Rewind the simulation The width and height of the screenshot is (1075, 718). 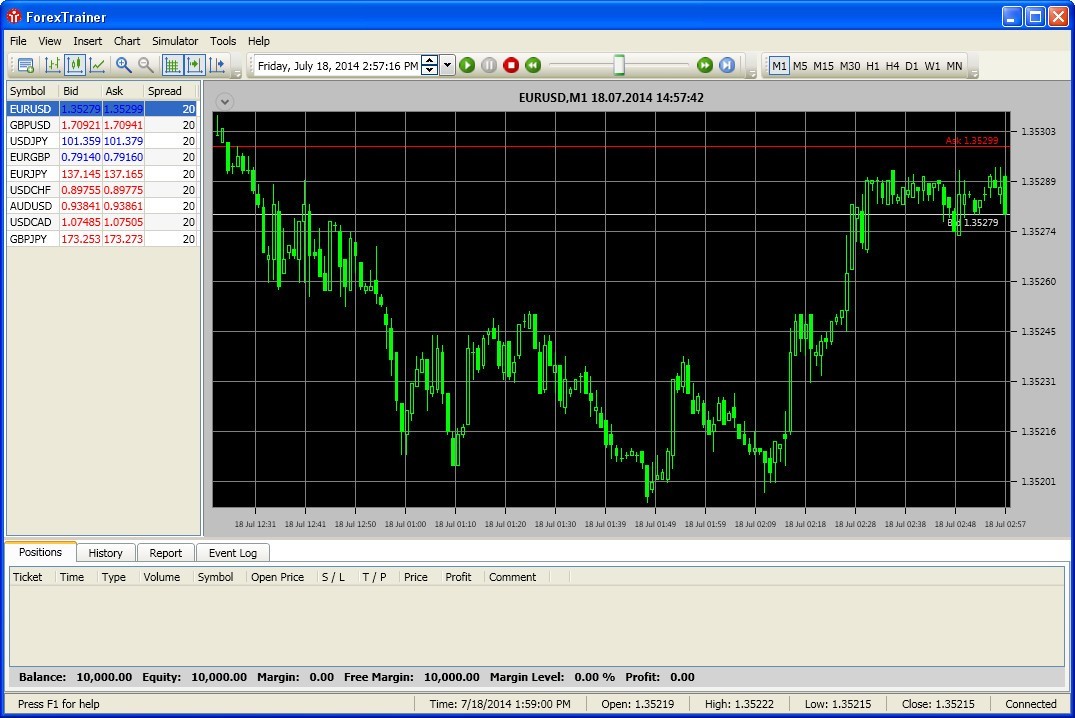[x=533, y=66]
